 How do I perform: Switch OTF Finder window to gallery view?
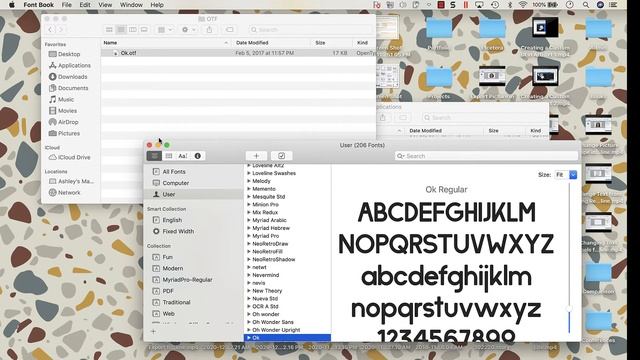pyautogui.click(x=144, y=29)
